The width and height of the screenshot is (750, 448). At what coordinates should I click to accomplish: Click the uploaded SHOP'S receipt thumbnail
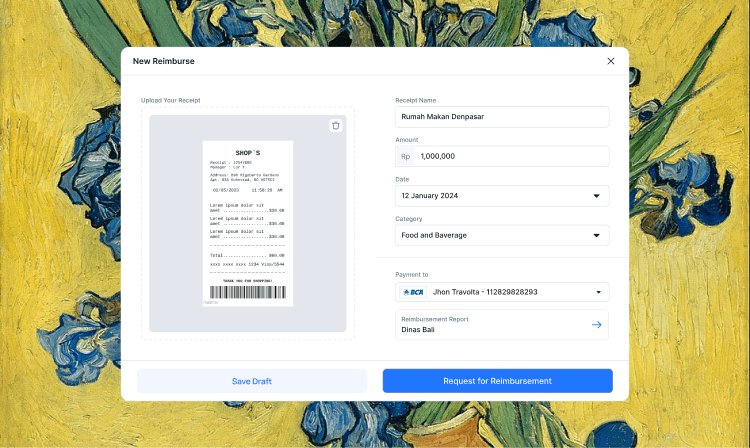coord(247,222)
